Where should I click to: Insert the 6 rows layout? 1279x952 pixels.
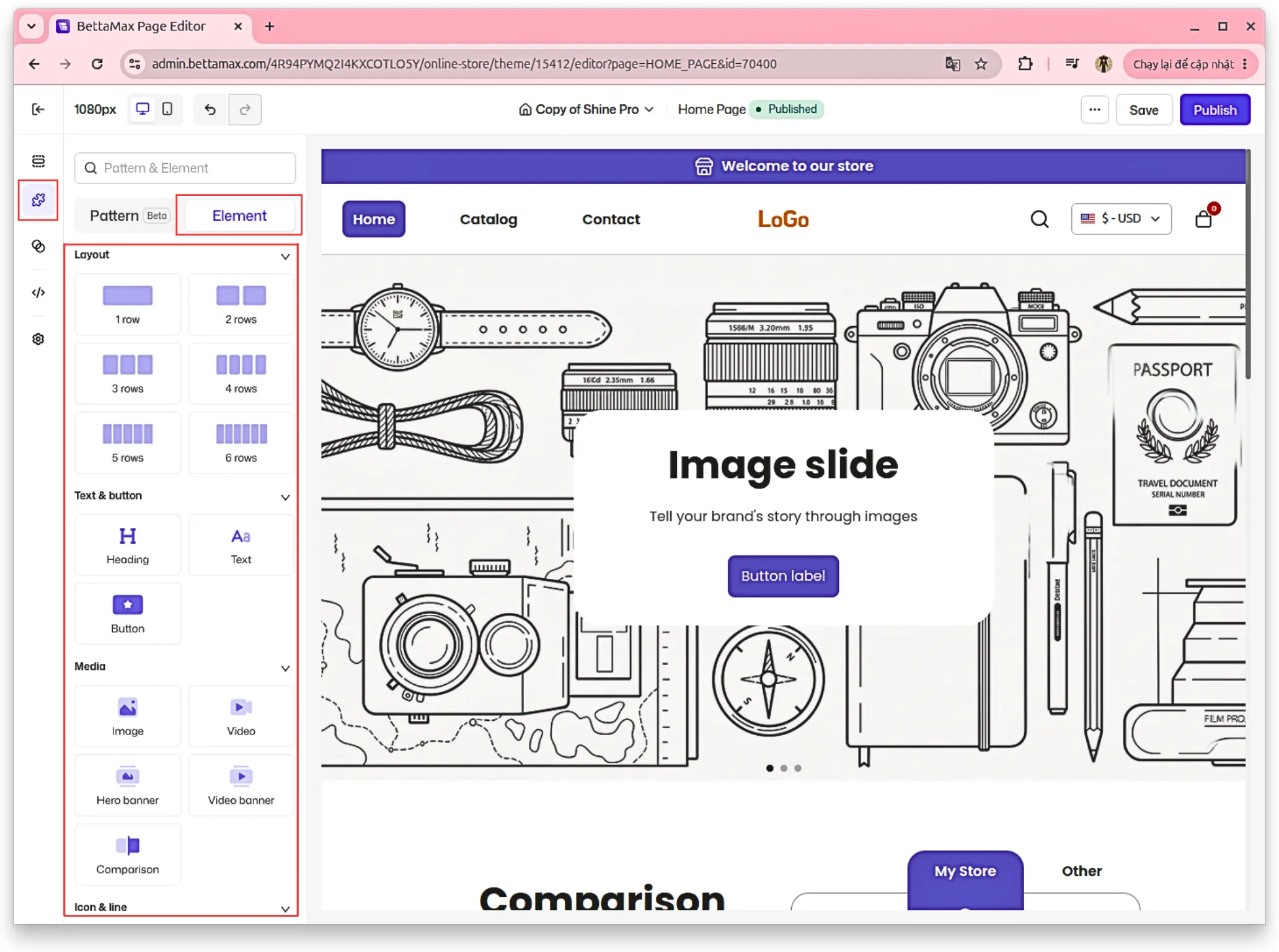(x=241, y=443)
